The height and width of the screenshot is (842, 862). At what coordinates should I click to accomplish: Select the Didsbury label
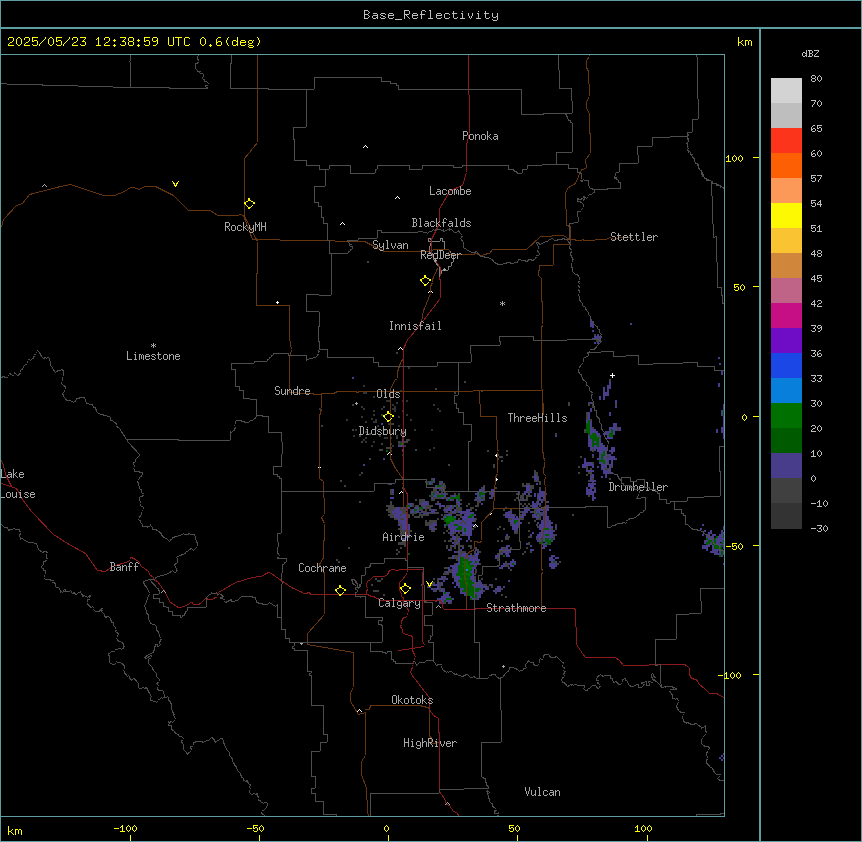click(383, 431)
